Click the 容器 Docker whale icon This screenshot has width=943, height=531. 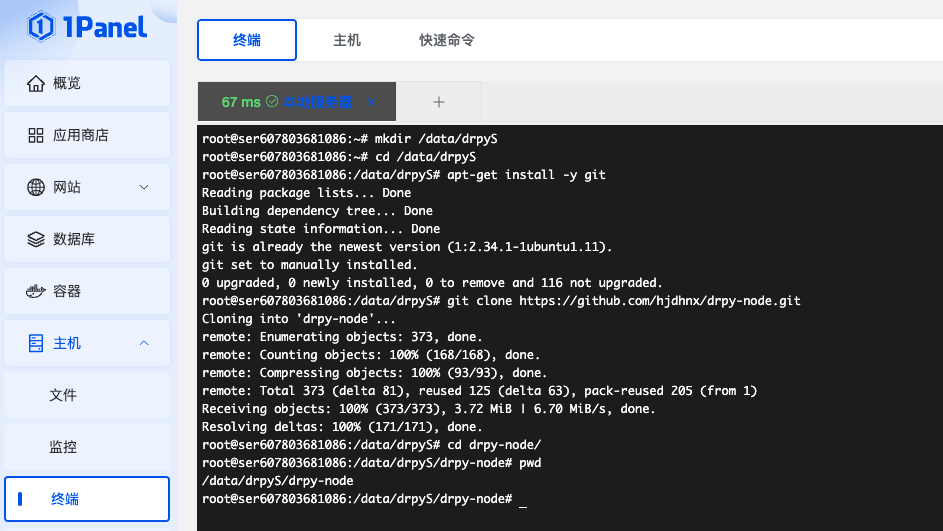(36, 291)
